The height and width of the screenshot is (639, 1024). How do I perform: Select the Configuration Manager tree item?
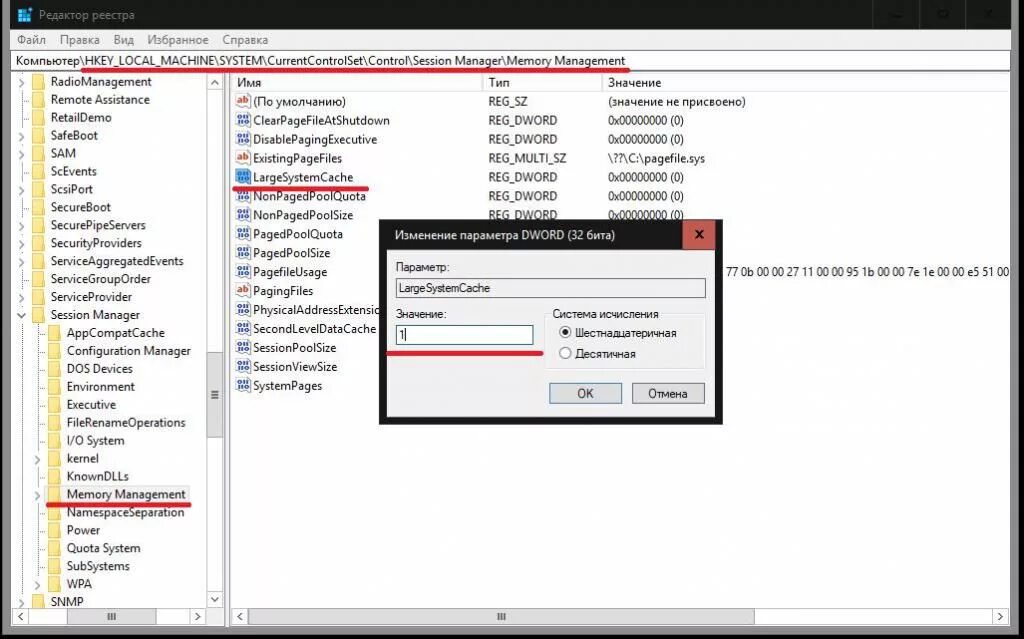[x=129, y=351]
